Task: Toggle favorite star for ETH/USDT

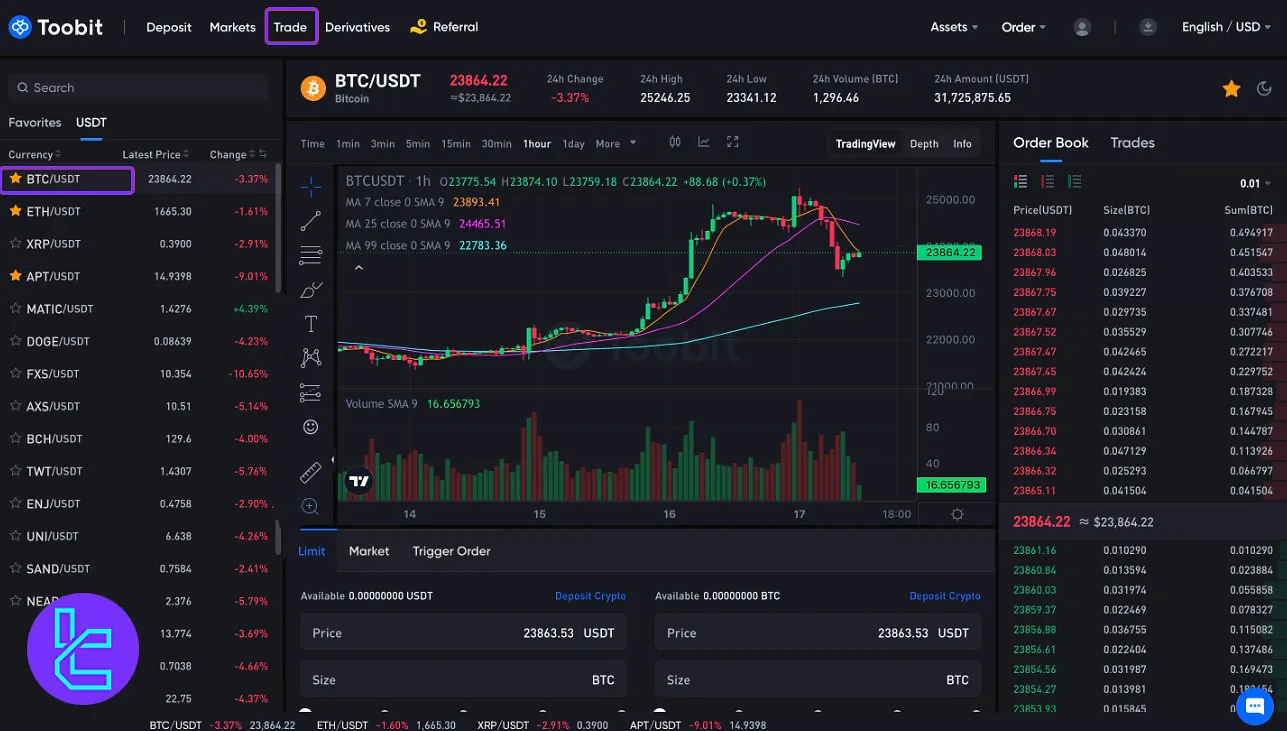Action: click(x=16, y=211)
